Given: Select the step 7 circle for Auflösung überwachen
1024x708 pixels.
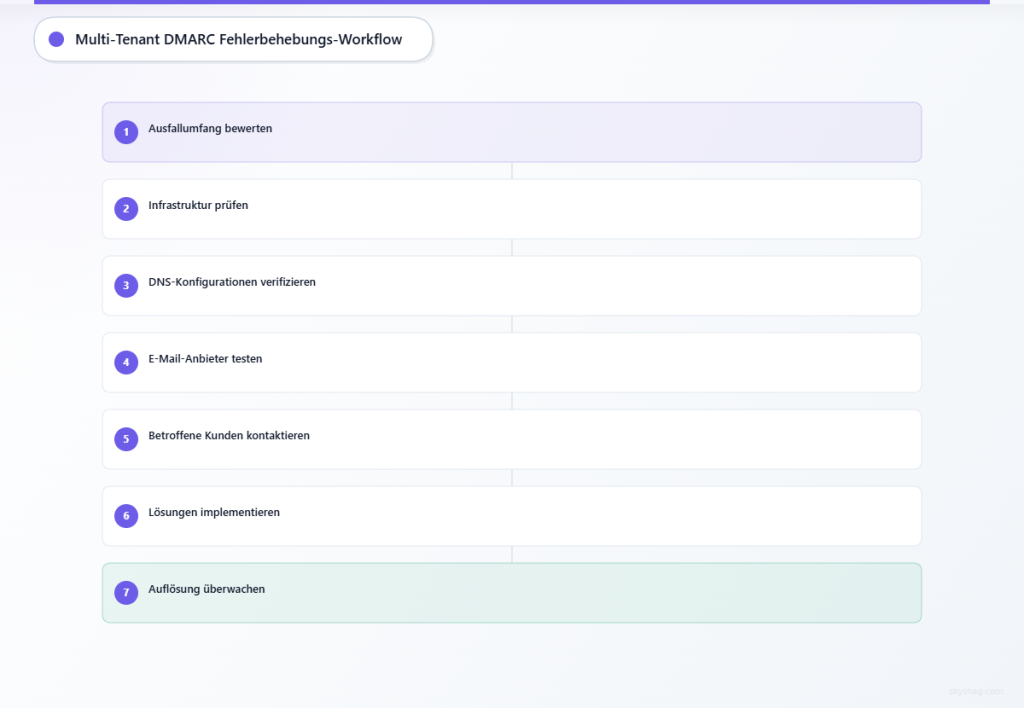Looking at the screenshot, I should [x=126, y=592].
